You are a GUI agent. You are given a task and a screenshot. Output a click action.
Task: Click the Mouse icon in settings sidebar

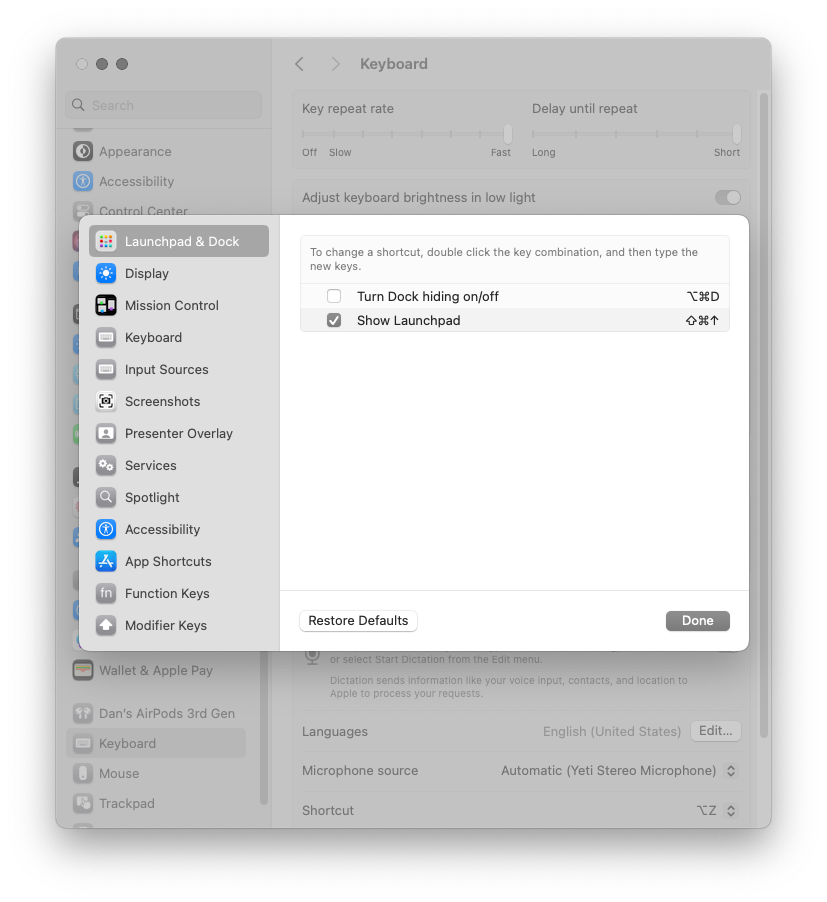click(83, 773)
